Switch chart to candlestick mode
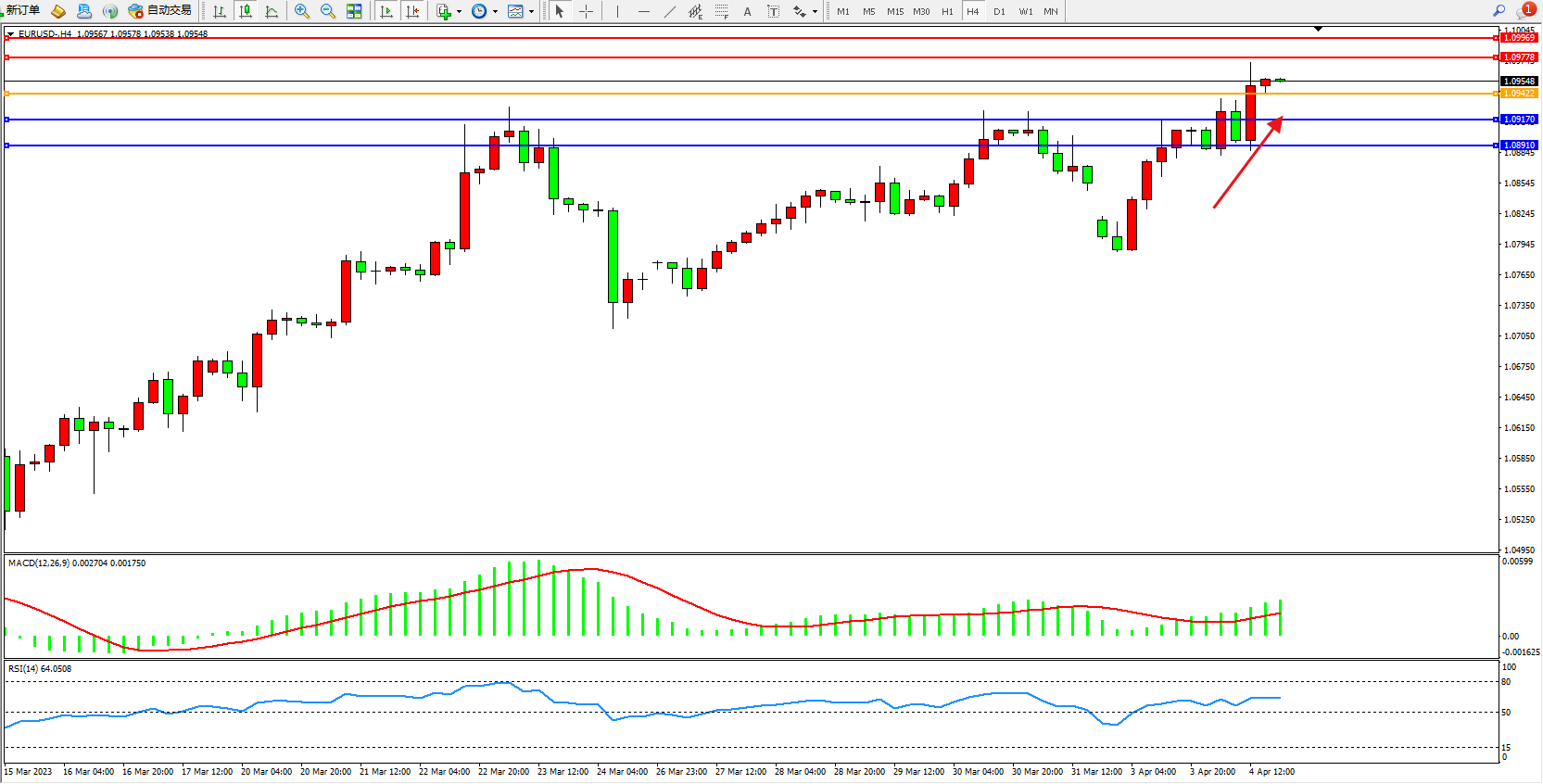This screenshot has width=1543, height=784. point(246,11)
